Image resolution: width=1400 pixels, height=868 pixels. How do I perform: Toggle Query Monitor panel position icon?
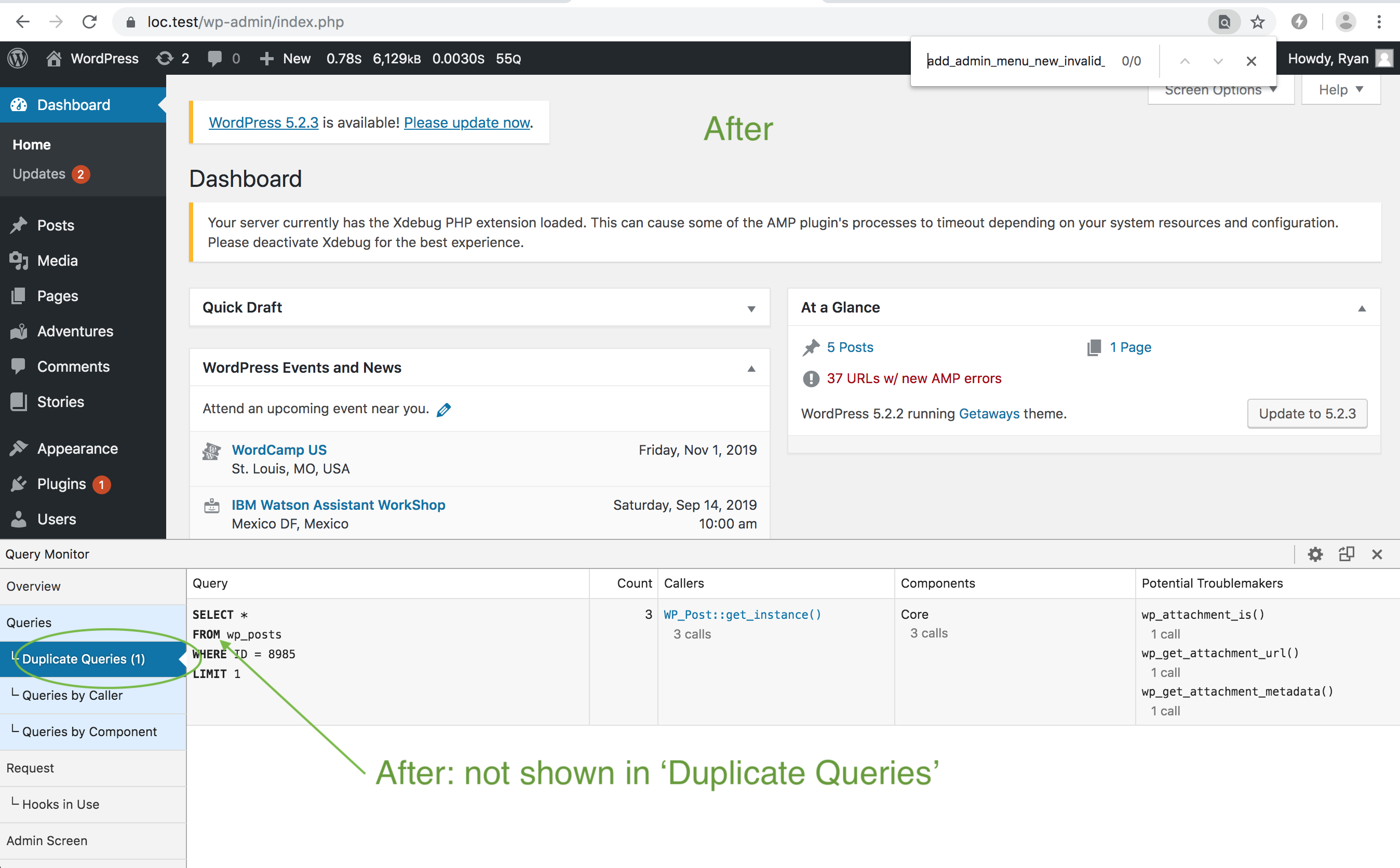pyautogui.click(x=1346, y=554)
